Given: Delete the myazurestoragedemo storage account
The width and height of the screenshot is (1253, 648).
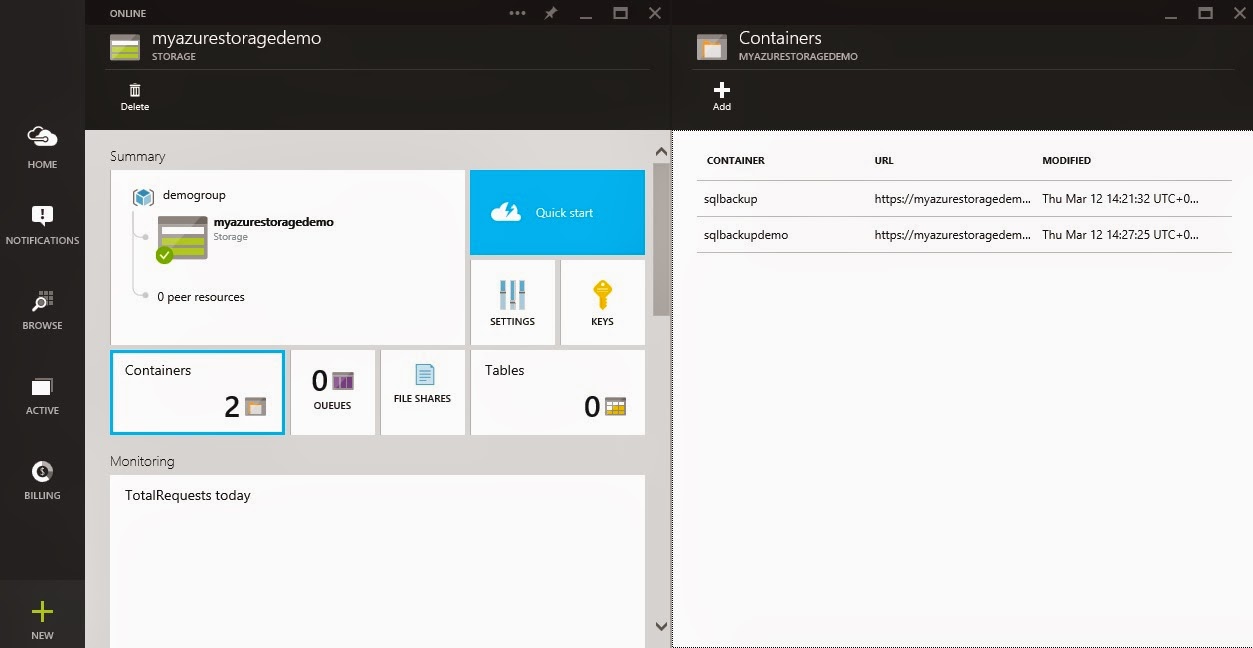Looking at the screenshot, I should tap(135, 96).
